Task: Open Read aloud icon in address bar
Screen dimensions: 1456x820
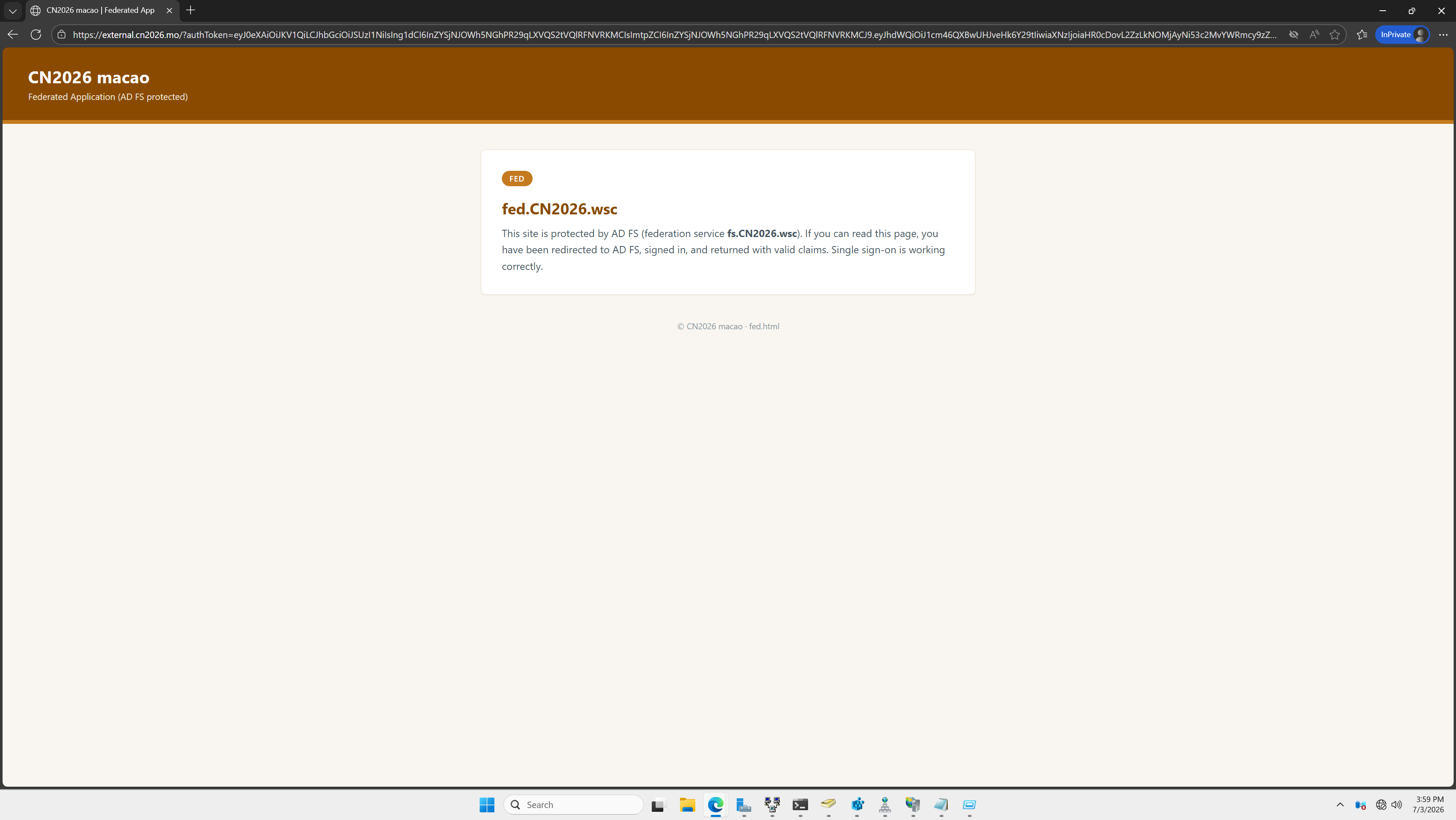Action: tap(1314, 35)
